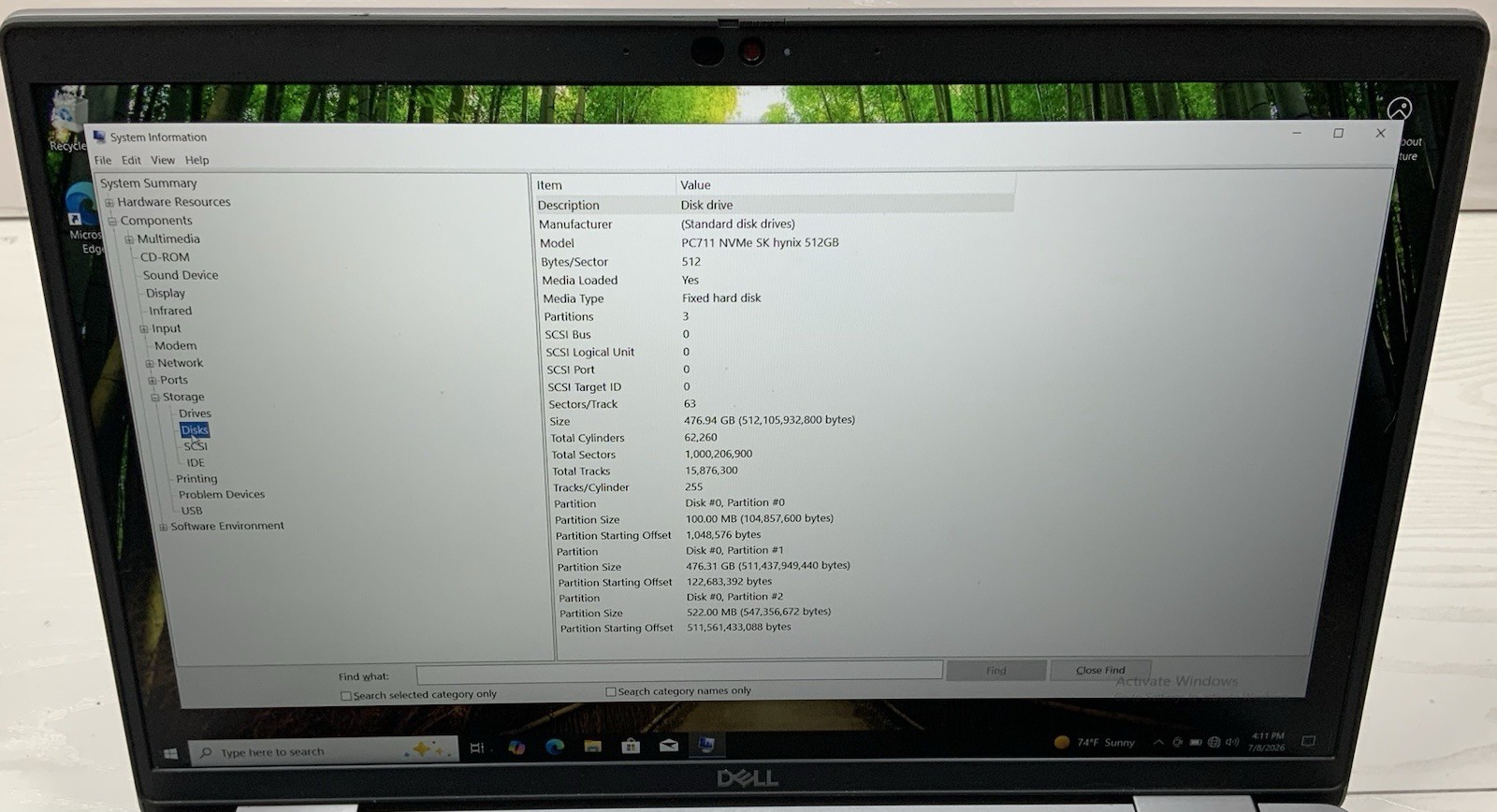Image resolution: width=1497 pixels, height=812 pixels.
Task: Open the Windows Start menu
Action: (x=170, y=753)
